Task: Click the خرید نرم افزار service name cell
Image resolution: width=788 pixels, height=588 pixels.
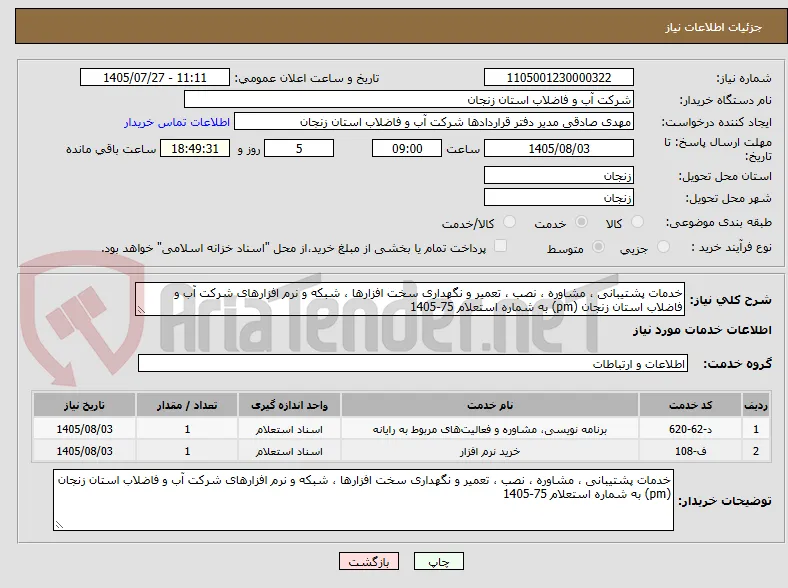Action: point(490,451)
